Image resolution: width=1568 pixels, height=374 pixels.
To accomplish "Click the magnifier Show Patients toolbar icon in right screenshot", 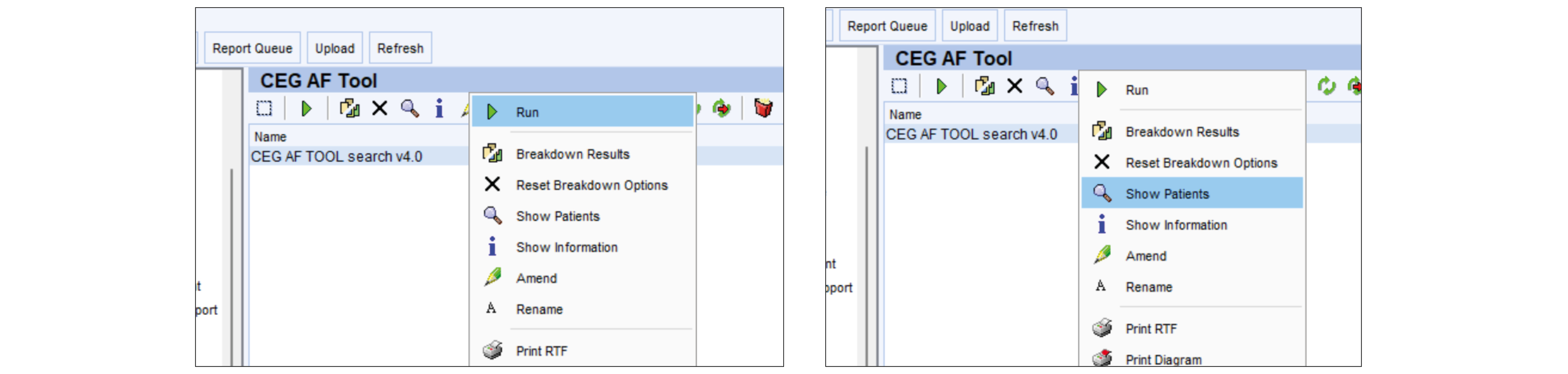I will coord(1045,86).
